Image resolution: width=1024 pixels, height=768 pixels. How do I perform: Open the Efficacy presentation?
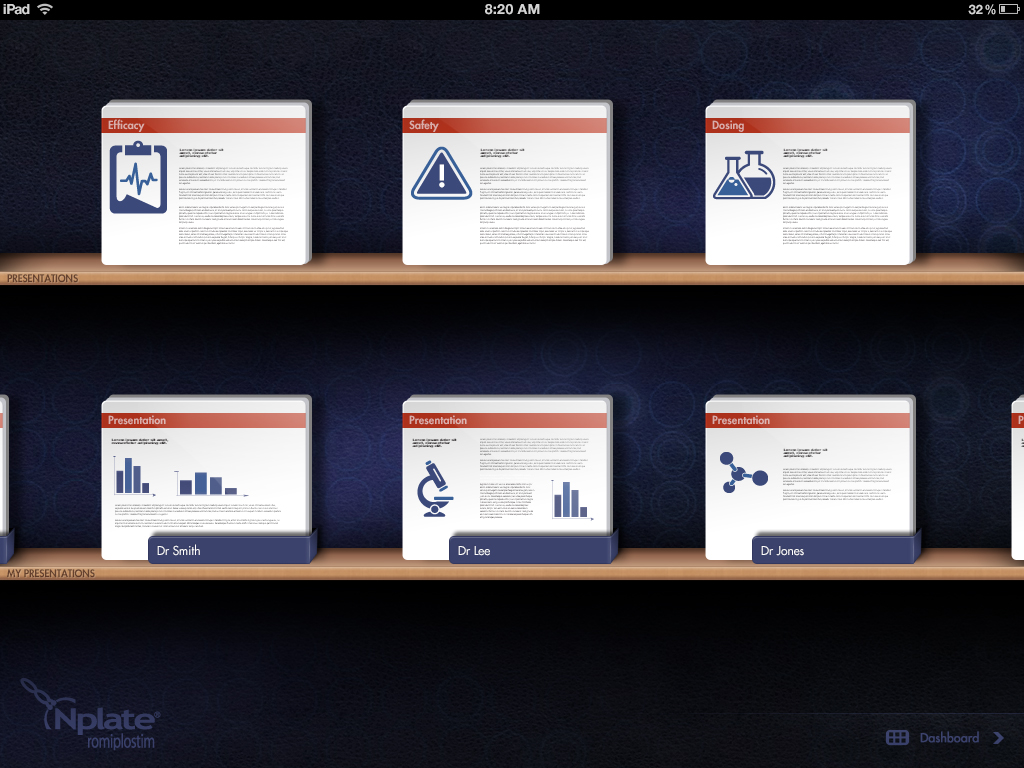pos(206,183)
